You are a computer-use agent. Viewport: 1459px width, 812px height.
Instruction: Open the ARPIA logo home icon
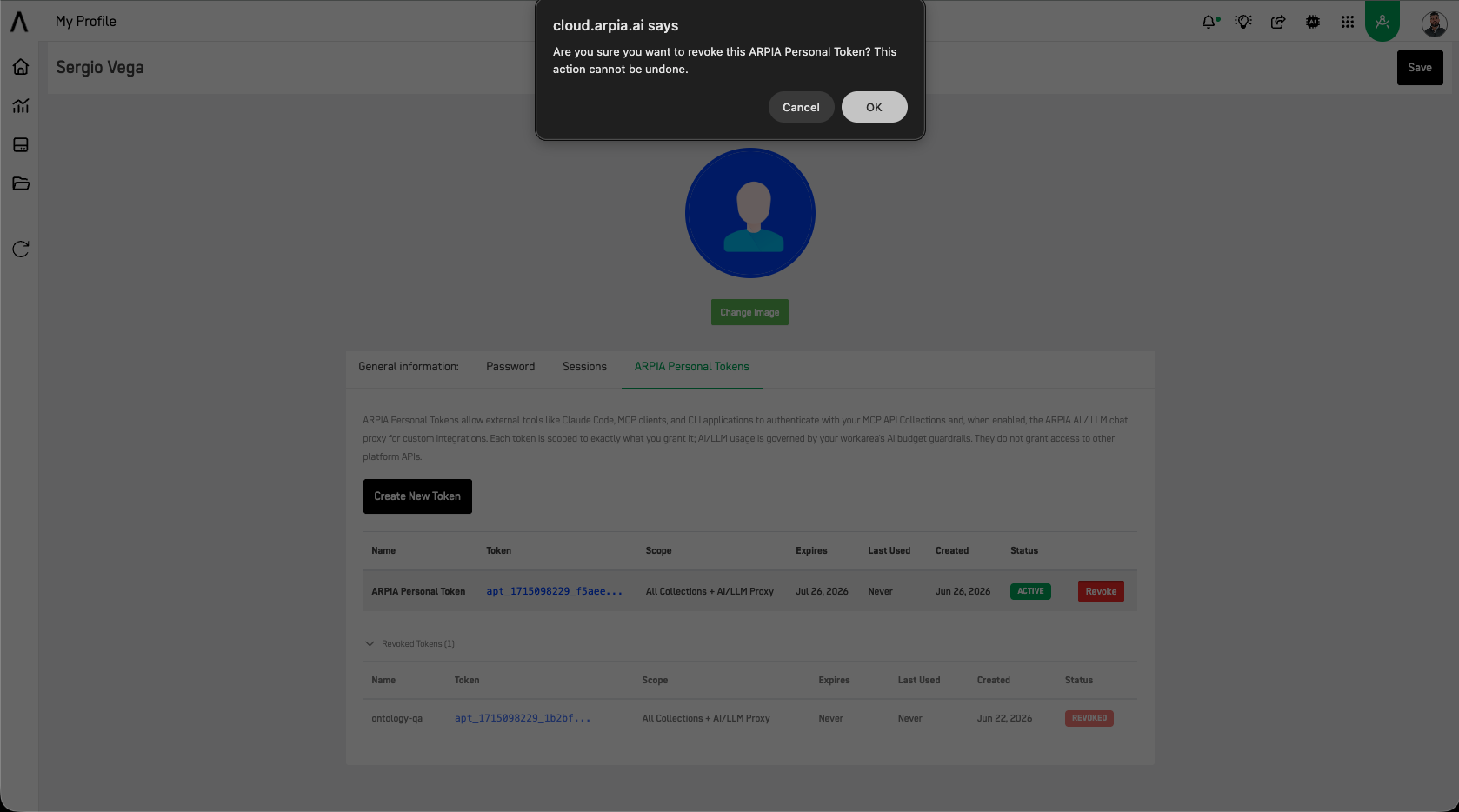[x=19, y=21]
